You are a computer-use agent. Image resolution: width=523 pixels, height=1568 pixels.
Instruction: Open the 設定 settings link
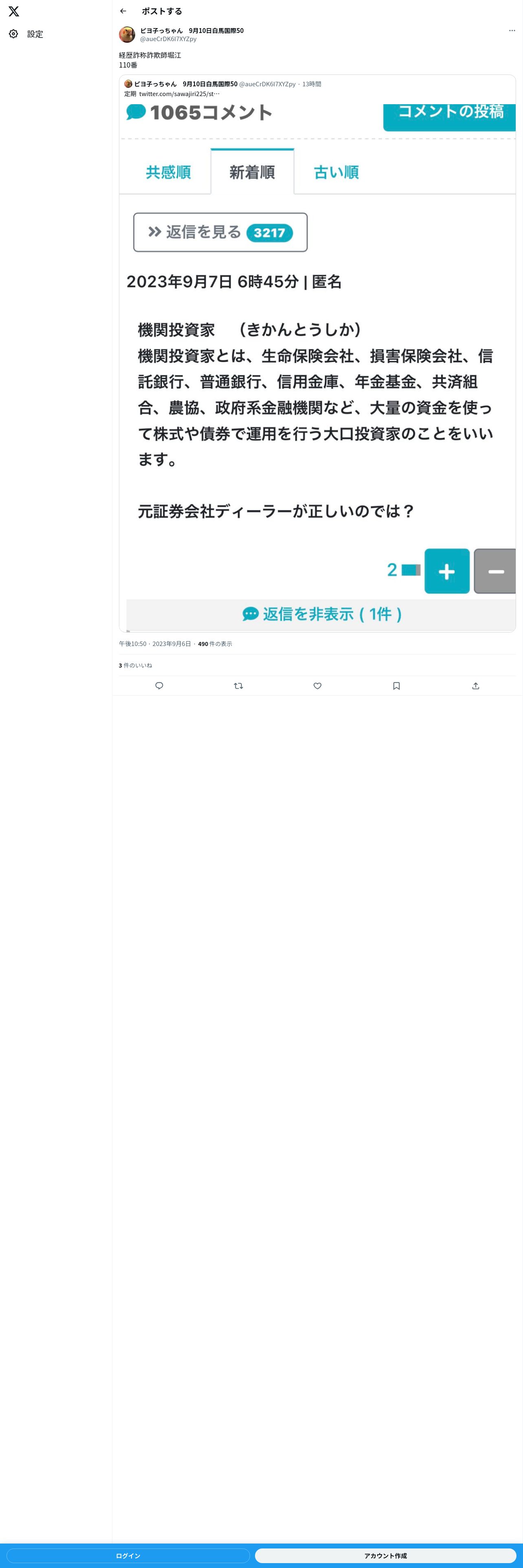tap(26, 34)
